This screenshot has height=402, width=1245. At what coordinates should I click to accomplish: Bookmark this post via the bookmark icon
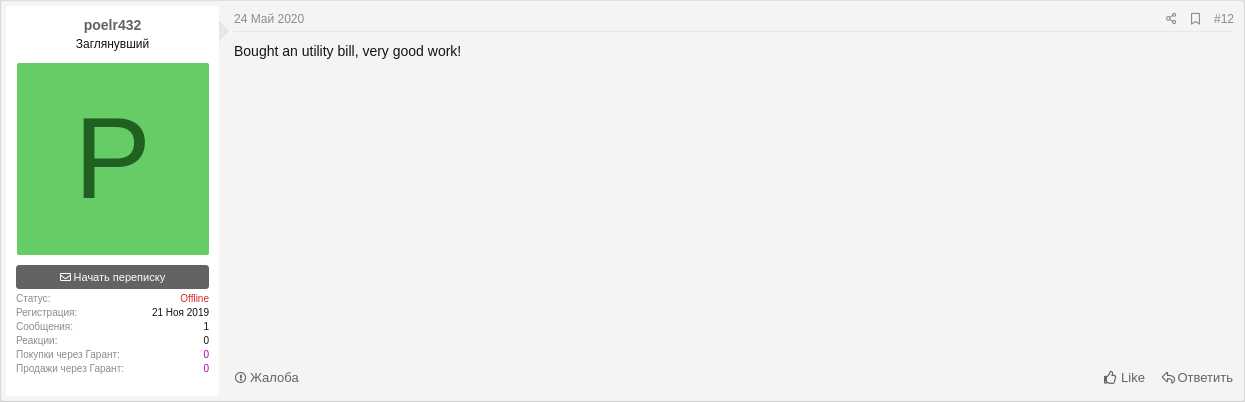coord(1195,19)
